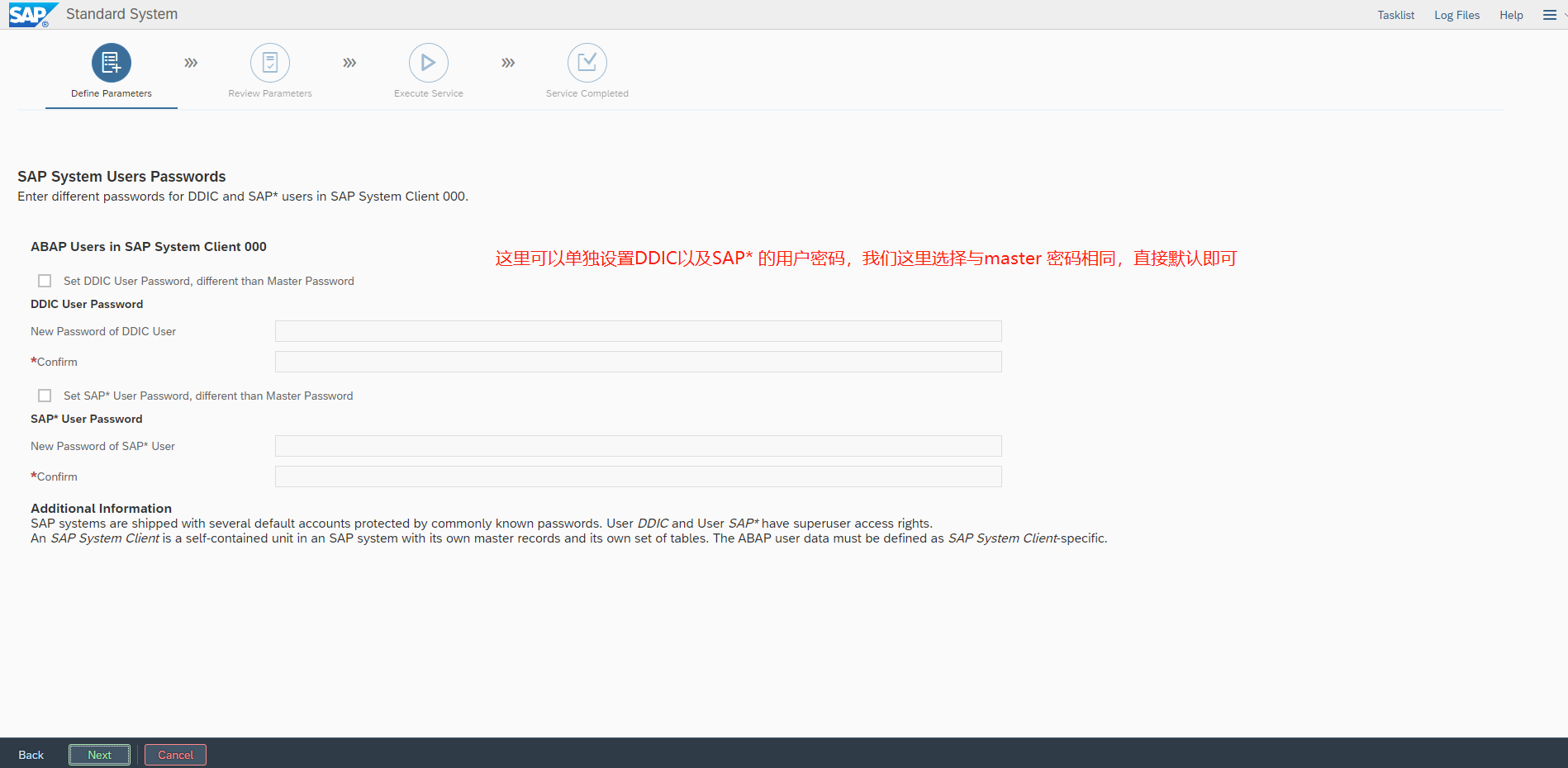This screenshot has width=1568, height=768.
Task: Click the chevrons after Define Parameters
Action: (x=191, y=63)
